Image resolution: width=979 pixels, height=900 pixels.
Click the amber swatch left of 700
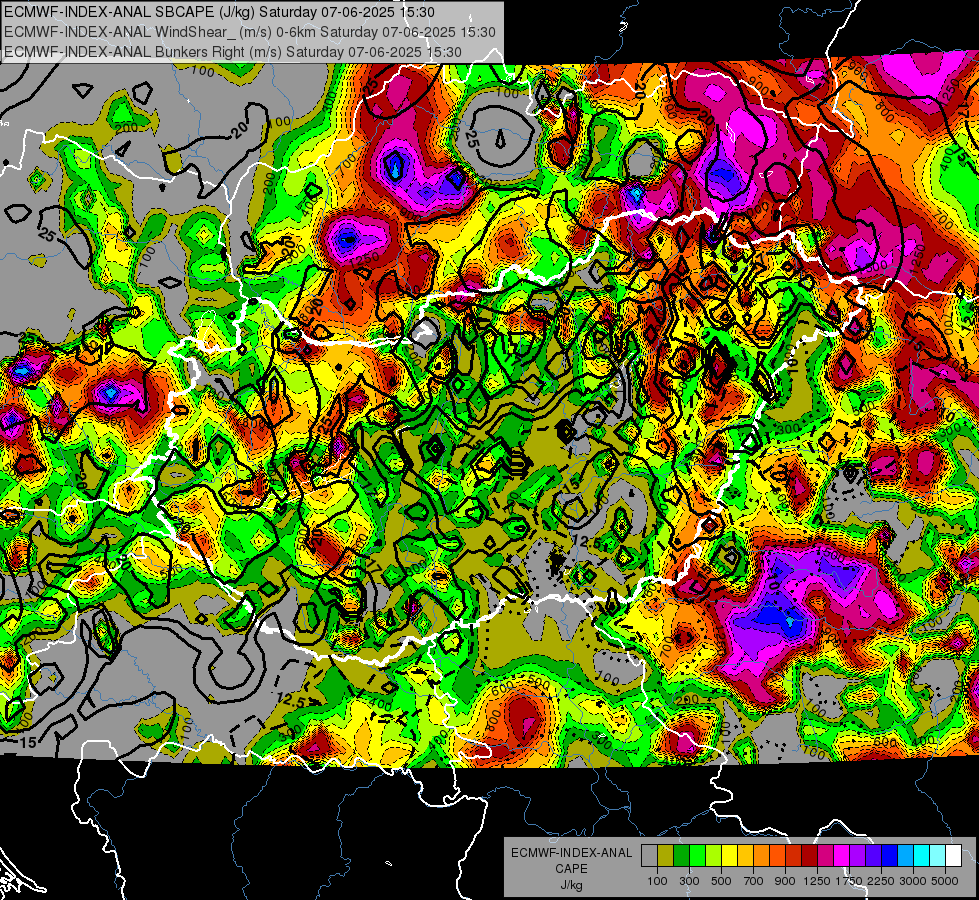[x=745, y=856]
